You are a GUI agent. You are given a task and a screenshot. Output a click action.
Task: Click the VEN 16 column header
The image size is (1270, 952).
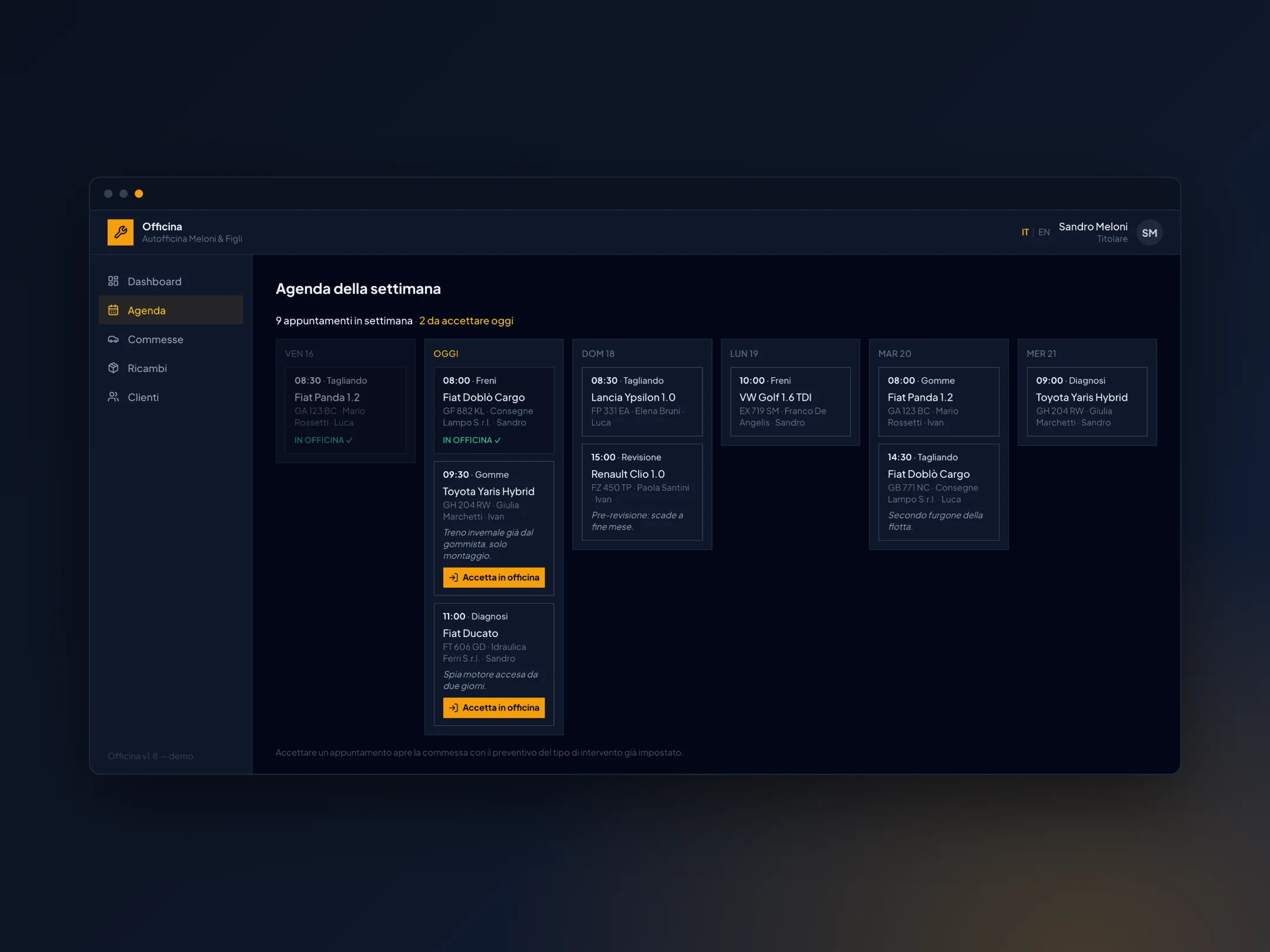299,353
